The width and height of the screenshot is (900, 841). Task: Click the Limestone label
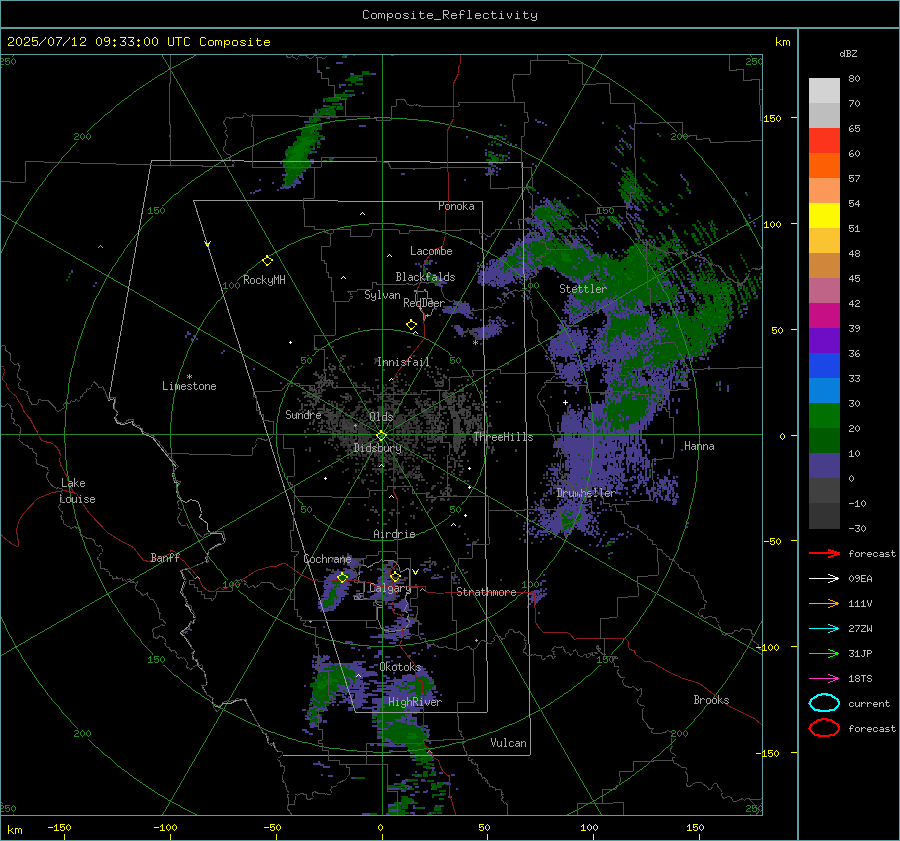(189, 386)
